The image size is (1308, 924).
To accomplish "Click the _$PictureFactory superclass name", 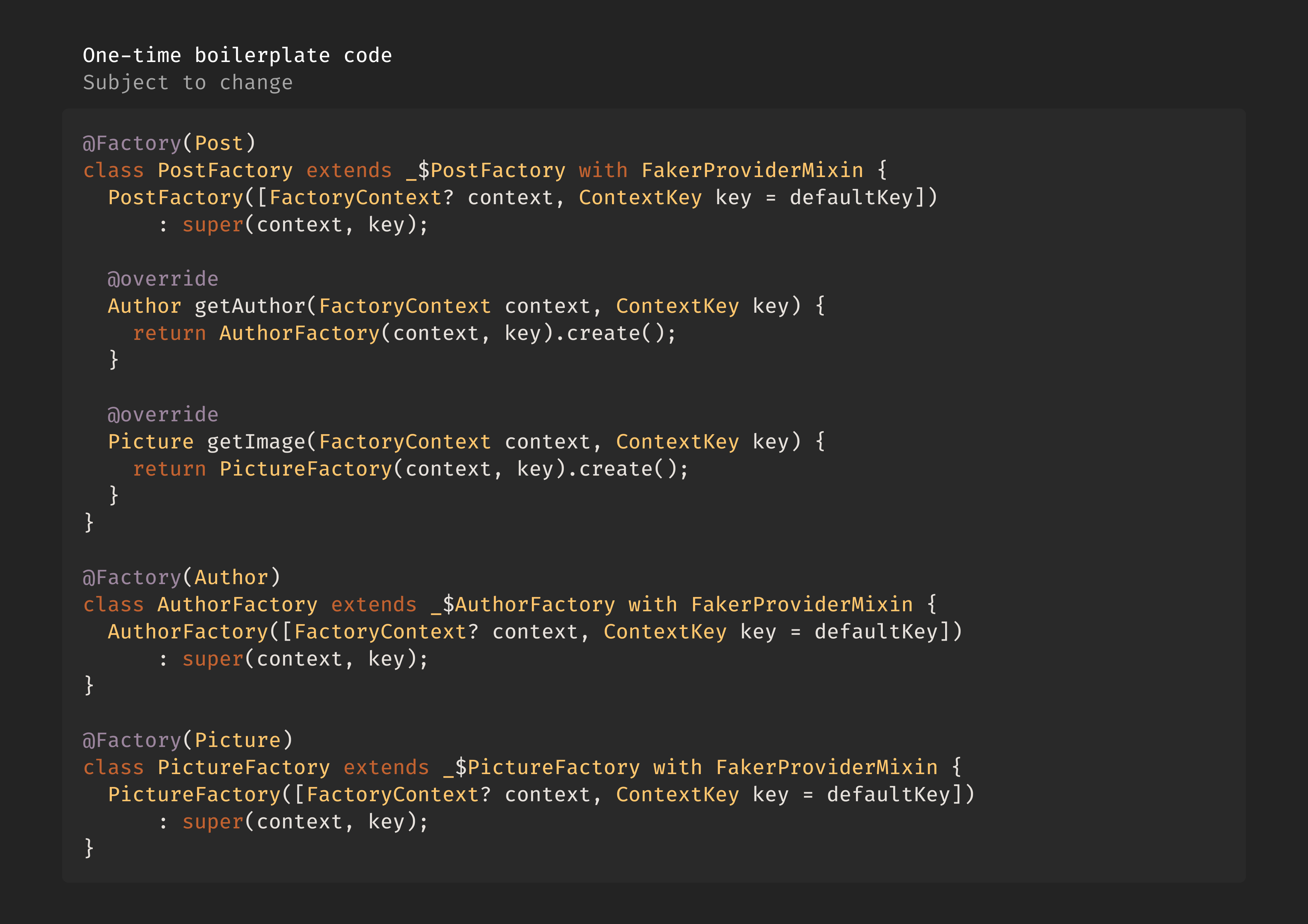I will point(541,767).
